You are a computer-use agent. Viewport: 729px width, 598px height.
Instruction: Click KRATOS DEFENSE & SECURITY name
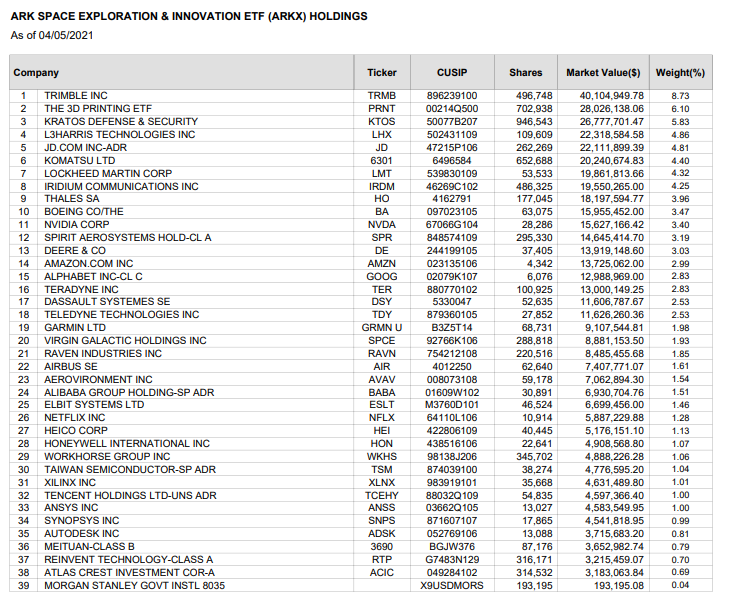pyautogui.click(x=121, y=122)
